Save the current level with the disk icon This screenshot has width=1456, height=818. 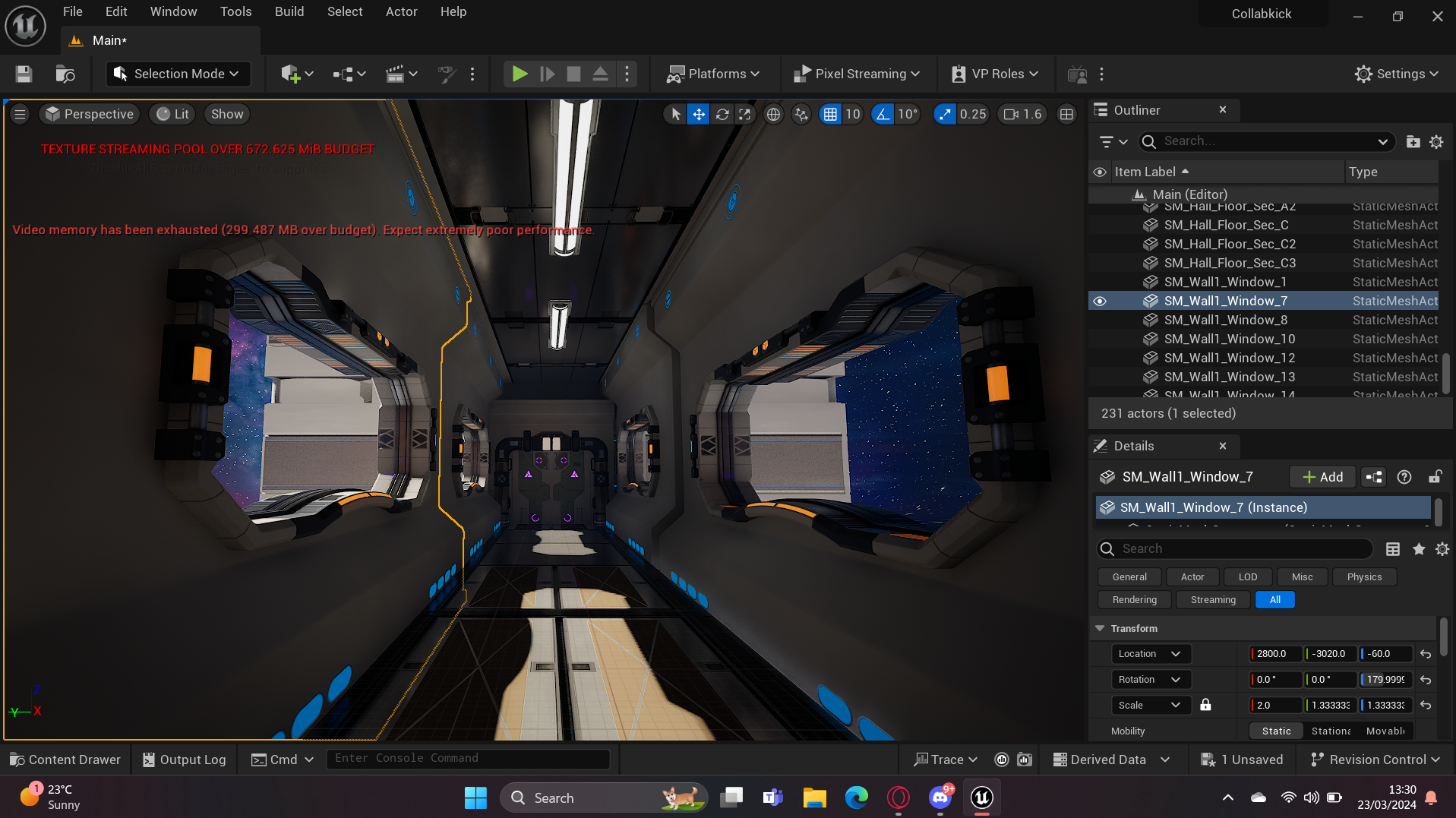pyautogui.click(x=24, y=74)
